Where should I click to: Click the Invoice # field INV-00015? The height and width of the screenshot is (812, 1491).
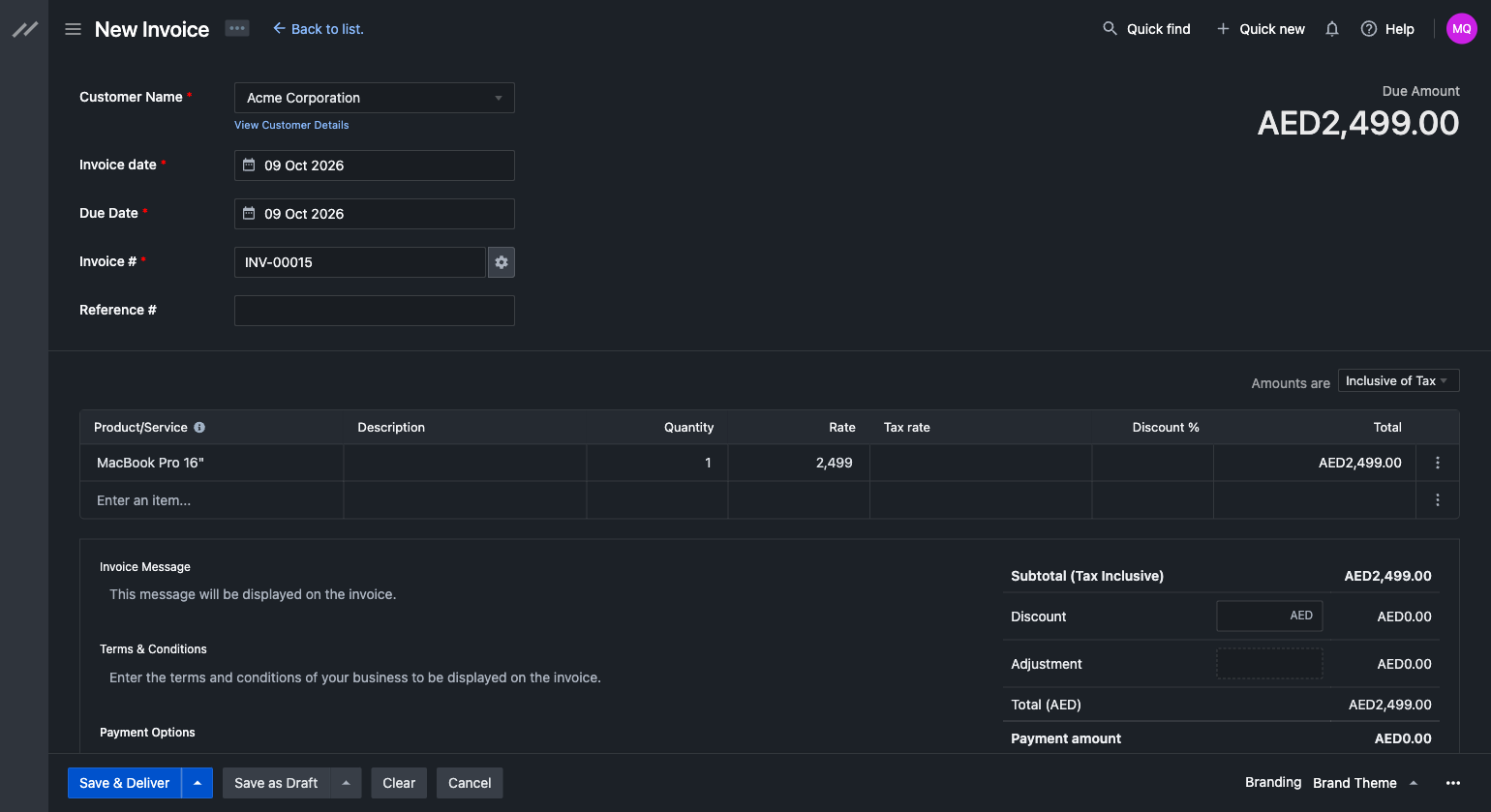pyautogui.click(x=360, y=262)
